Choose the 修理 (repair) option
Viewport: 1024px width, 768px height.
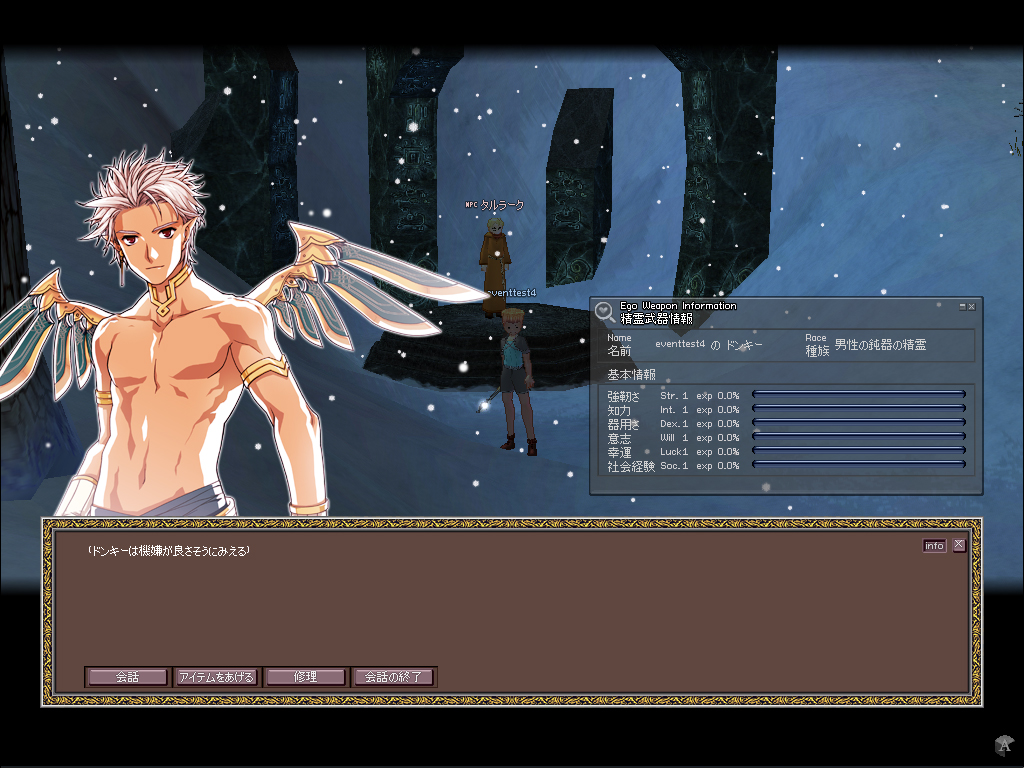[x=305, y=677]
